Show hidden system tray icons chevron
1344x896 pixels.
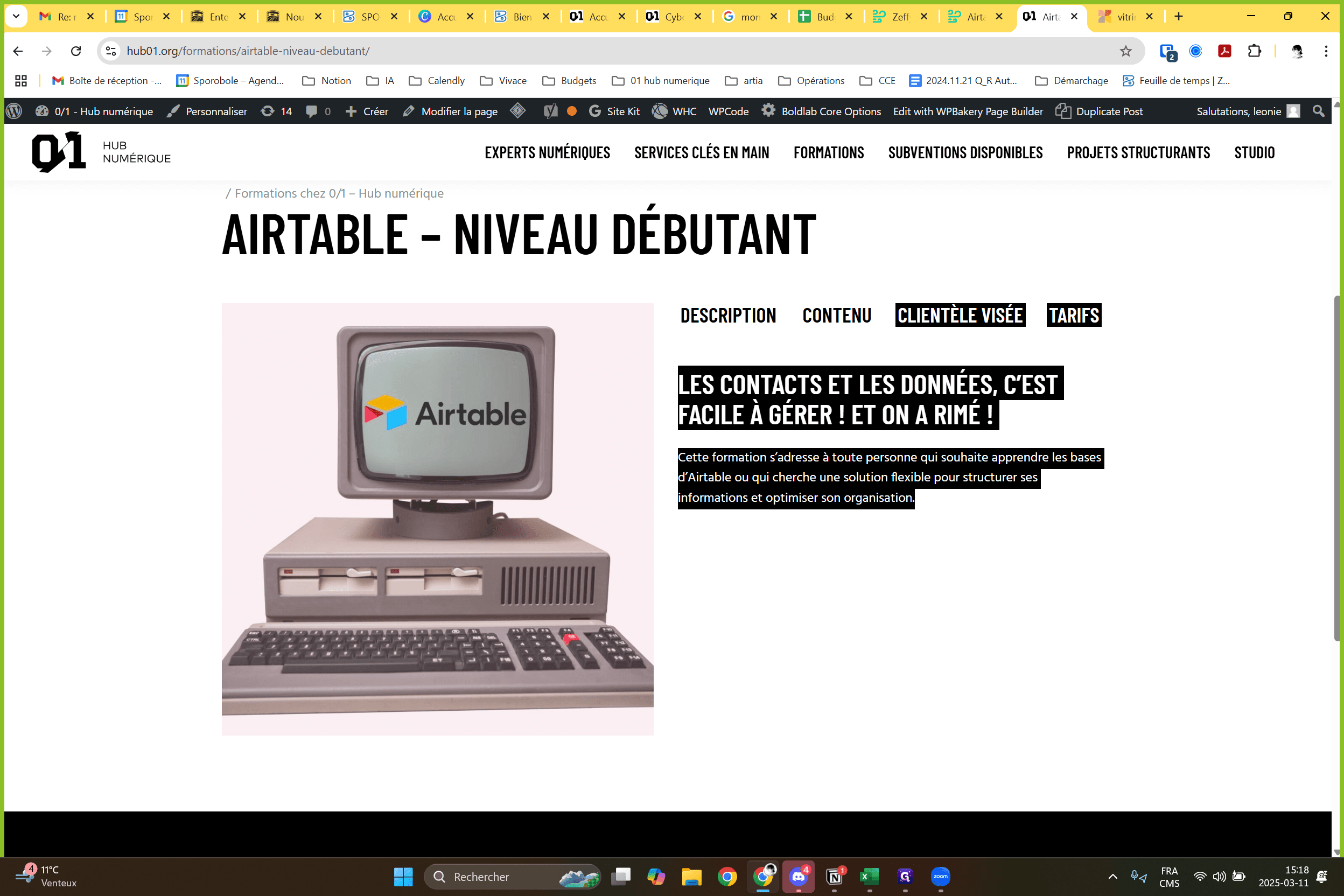(1112, 877)
